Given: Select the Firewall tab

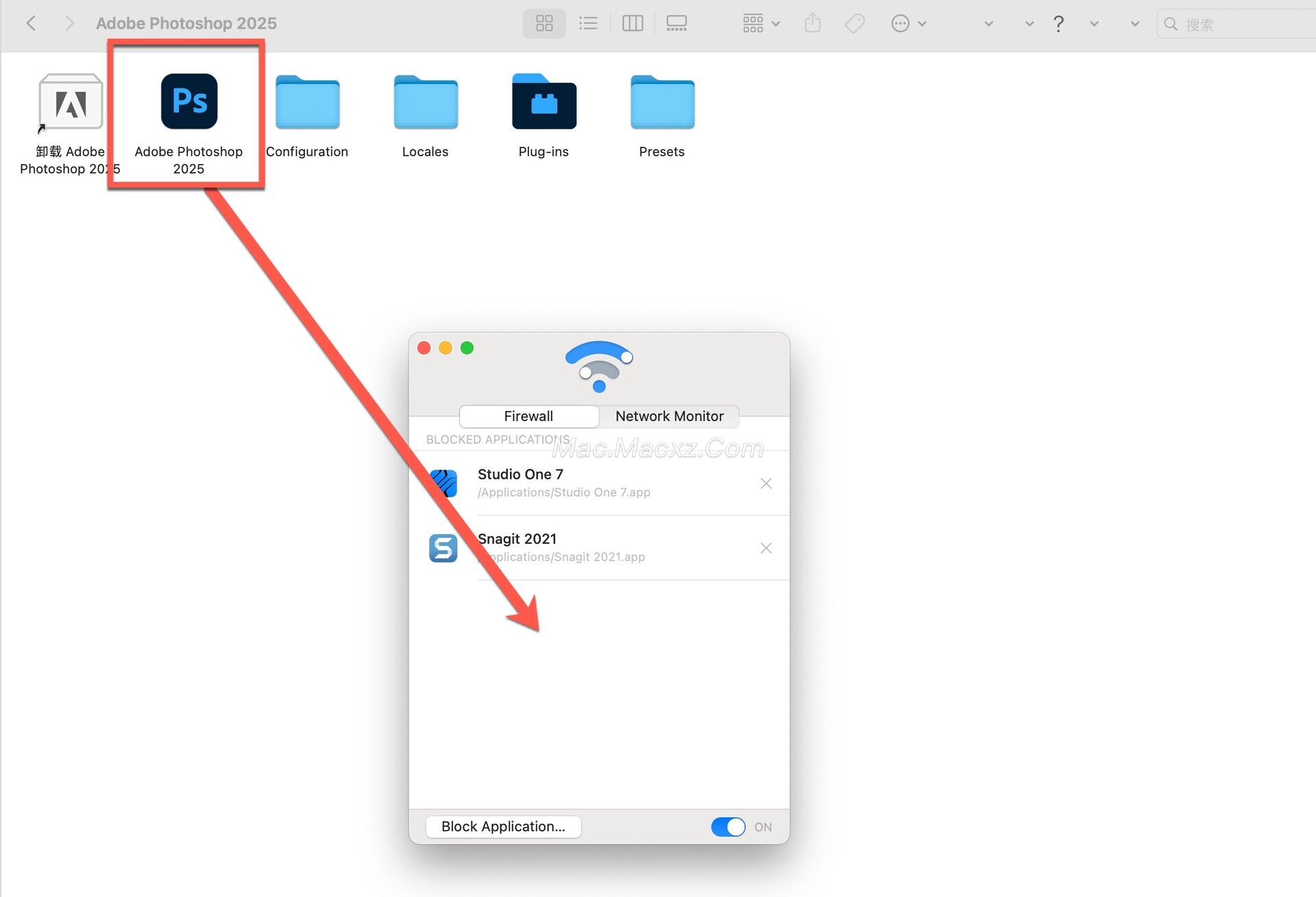Looking at the screenshot, I should (528, 416).
